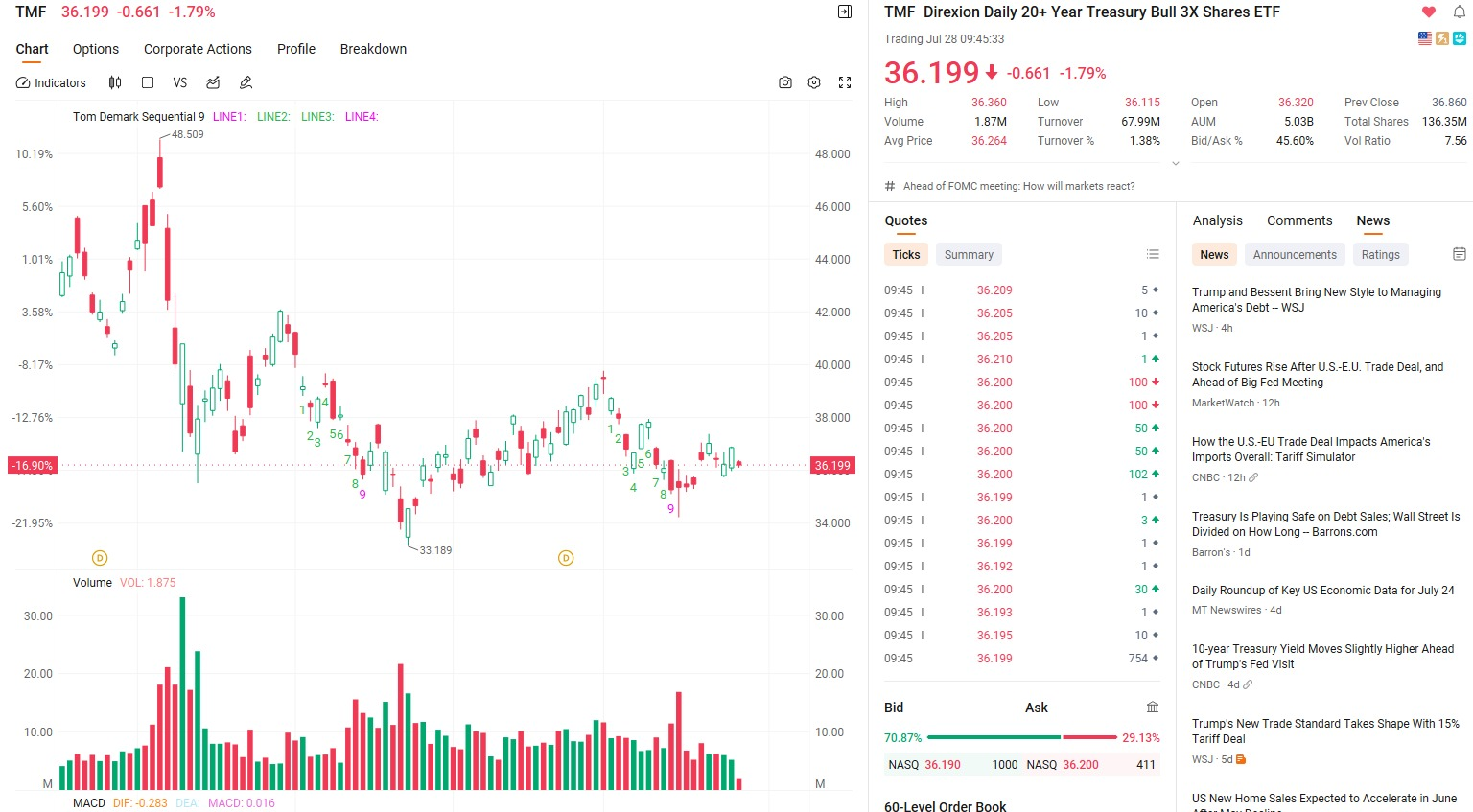1473x812 pixels.
Task: Switch to the Comments tab
Action: [x=1299, y=220]
